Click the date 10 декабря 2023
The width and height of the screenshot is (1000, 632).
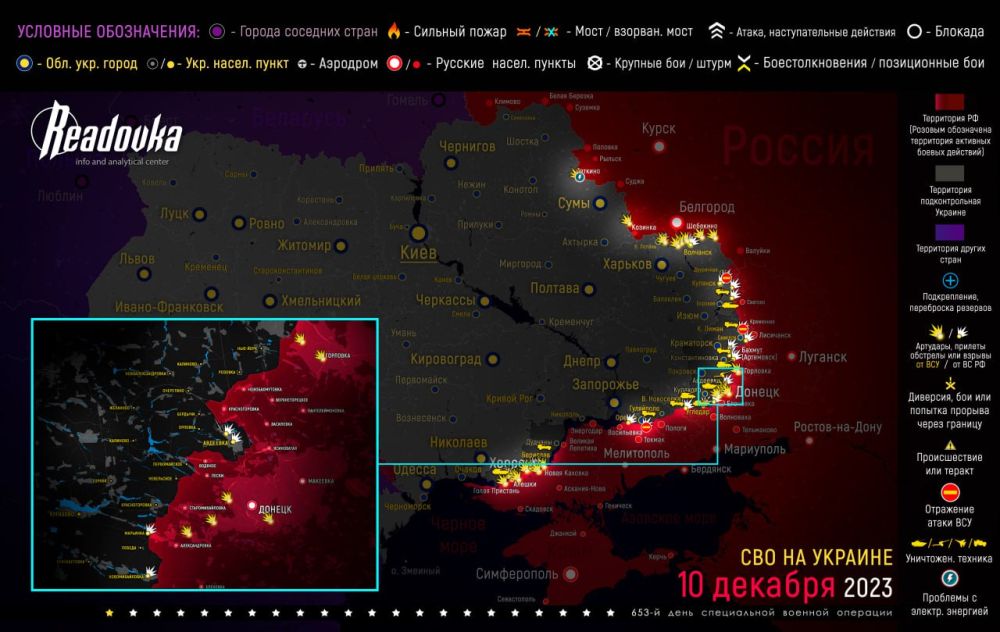pos(784,586)
